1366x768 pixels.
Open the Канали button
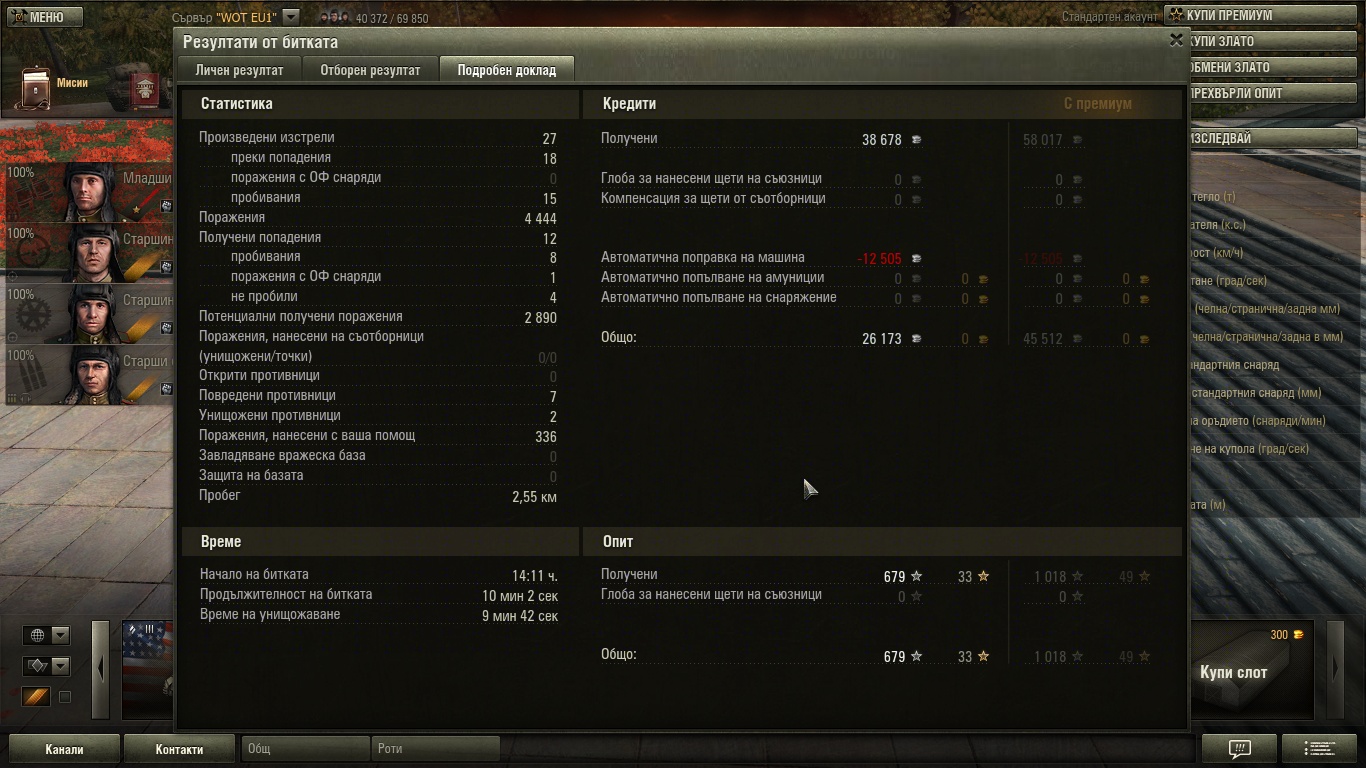click(x=64, y=749)
